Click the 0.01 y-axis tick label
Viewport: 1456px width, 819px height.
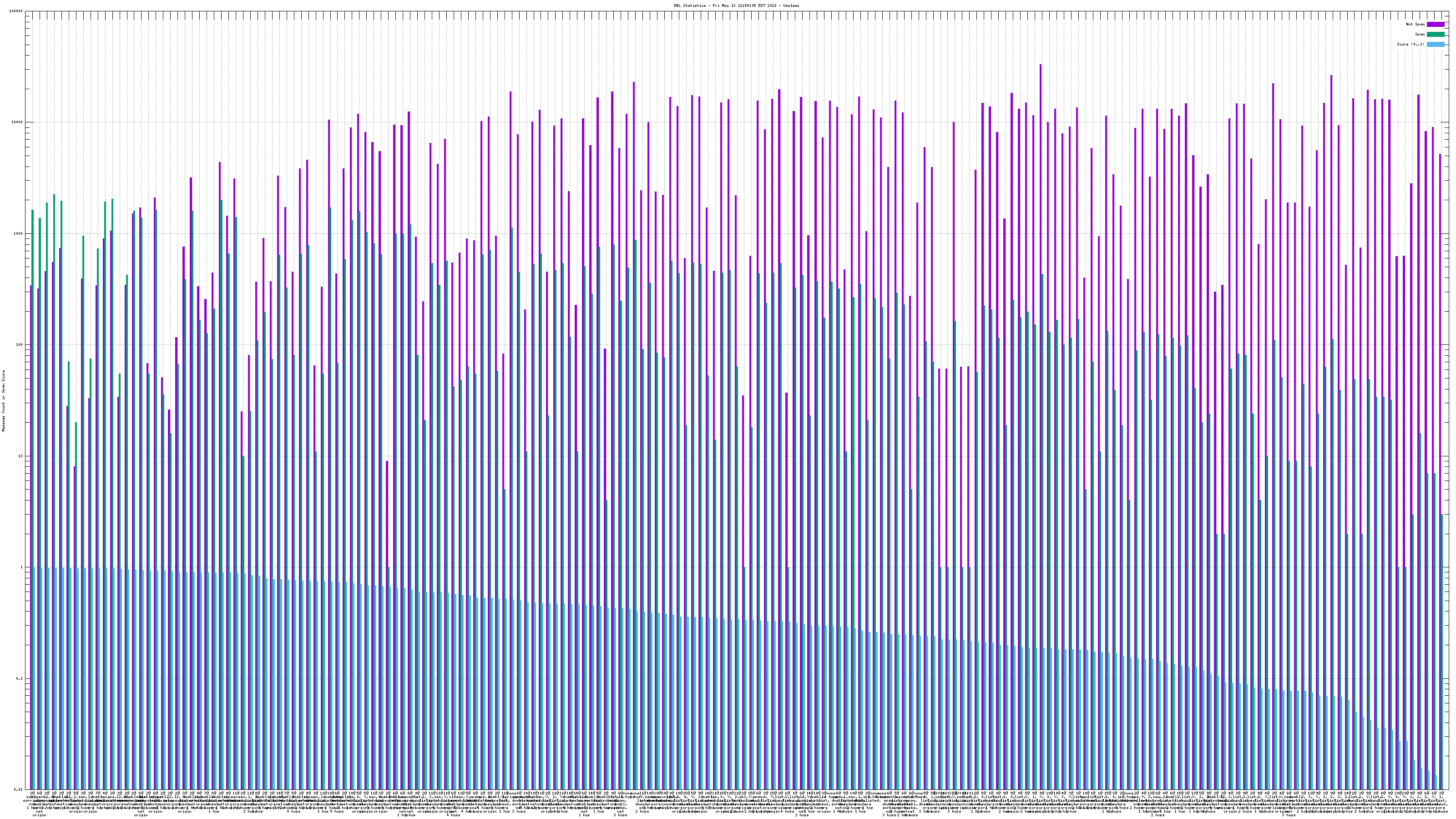coord(19,789)
